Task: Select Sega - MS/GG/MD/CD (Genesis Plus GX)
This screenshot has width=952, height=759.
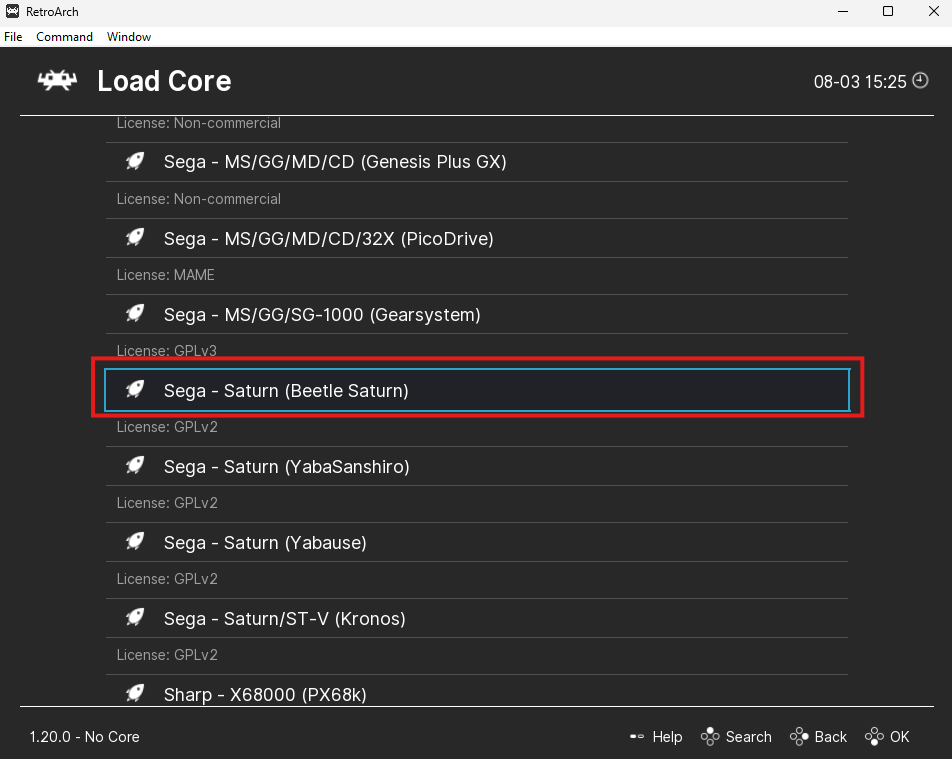Action: tap(477, 162)
